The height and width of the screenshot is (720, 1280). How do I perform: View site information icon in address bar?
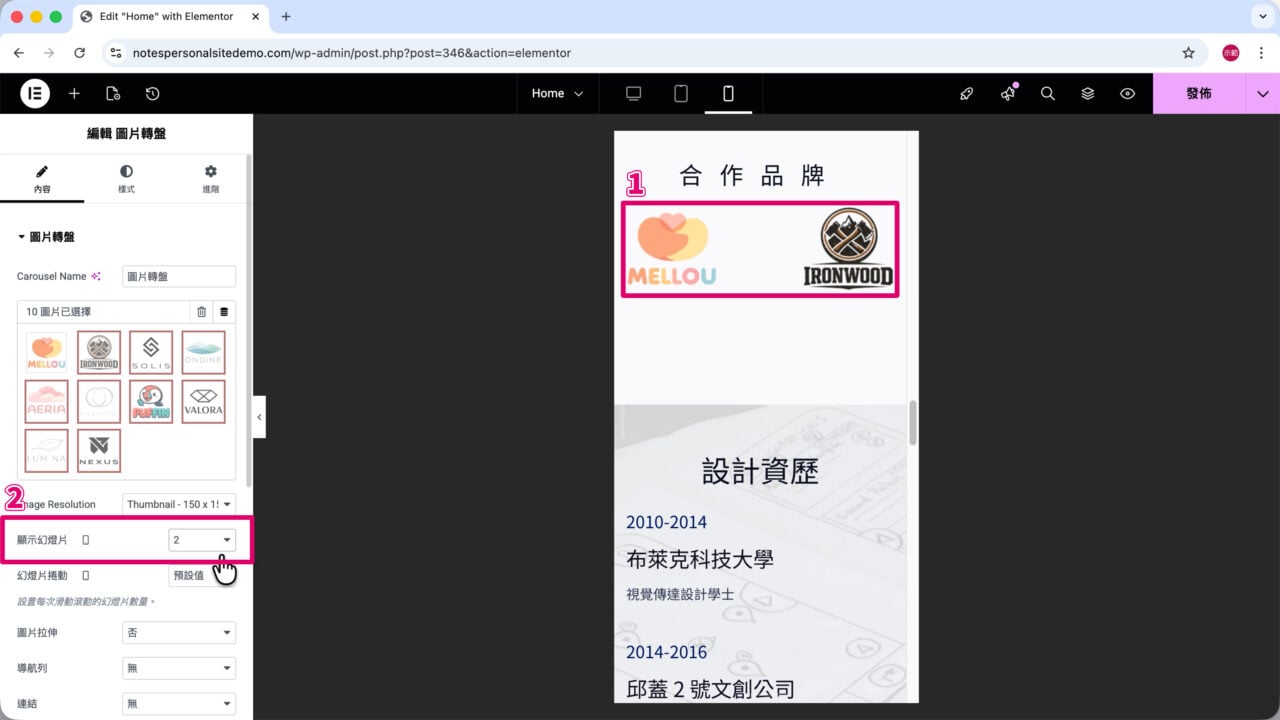tap(116, 53)
